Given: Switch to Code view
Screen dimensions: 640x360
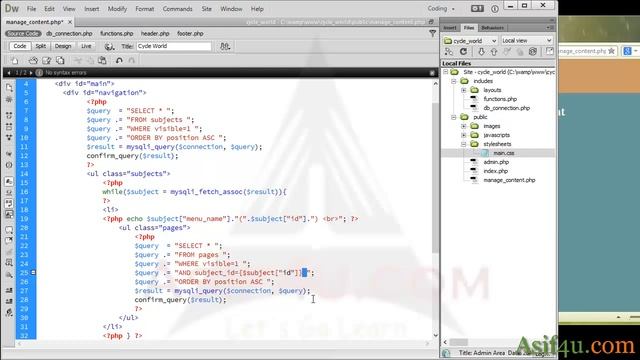Looking at the screenshot, I should click(x=20, y=46).
